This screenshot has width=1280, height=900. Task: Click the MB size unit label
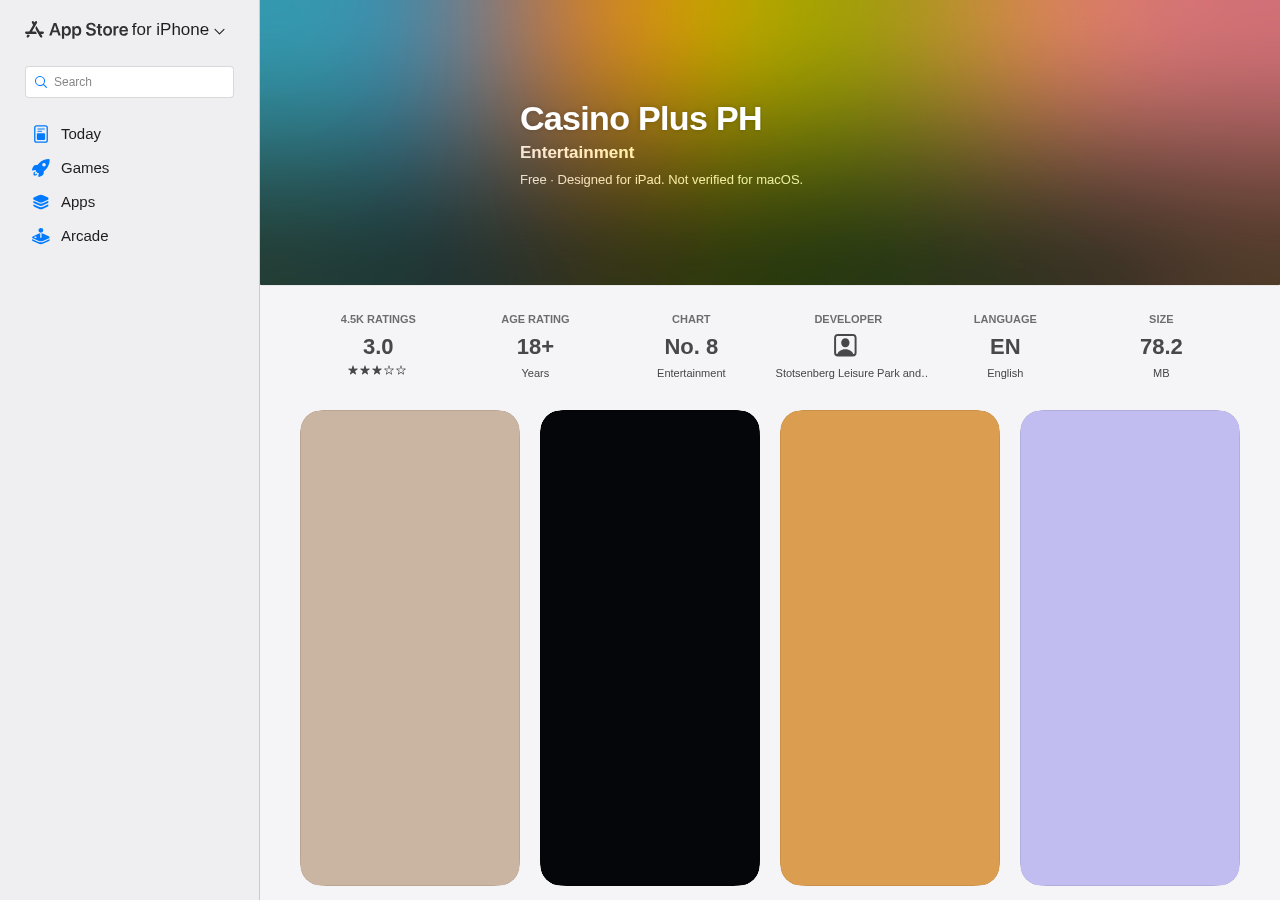tap(1161, 373)
